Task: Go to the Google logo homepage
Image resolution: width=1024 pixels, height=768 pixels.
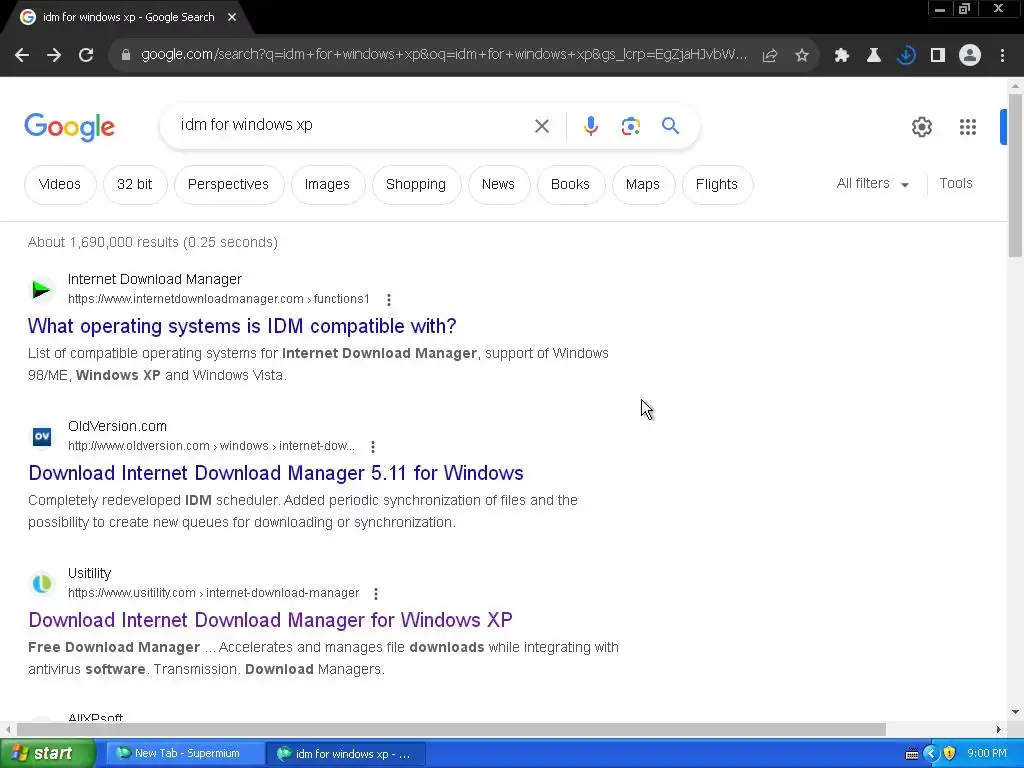Action: pos(69,127)
